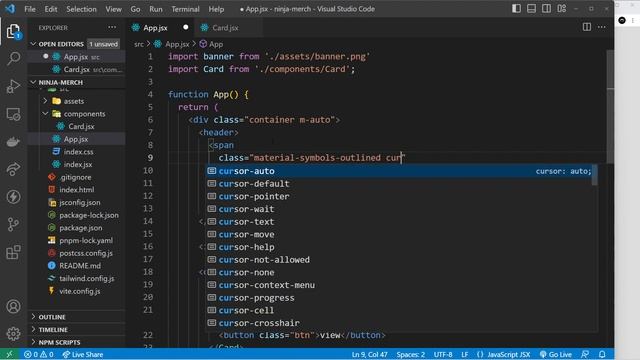The height and width of the screenshot is (360, 640).
Task: Open vite.config.js in the file tree
Action: click(x=80, y=291)
